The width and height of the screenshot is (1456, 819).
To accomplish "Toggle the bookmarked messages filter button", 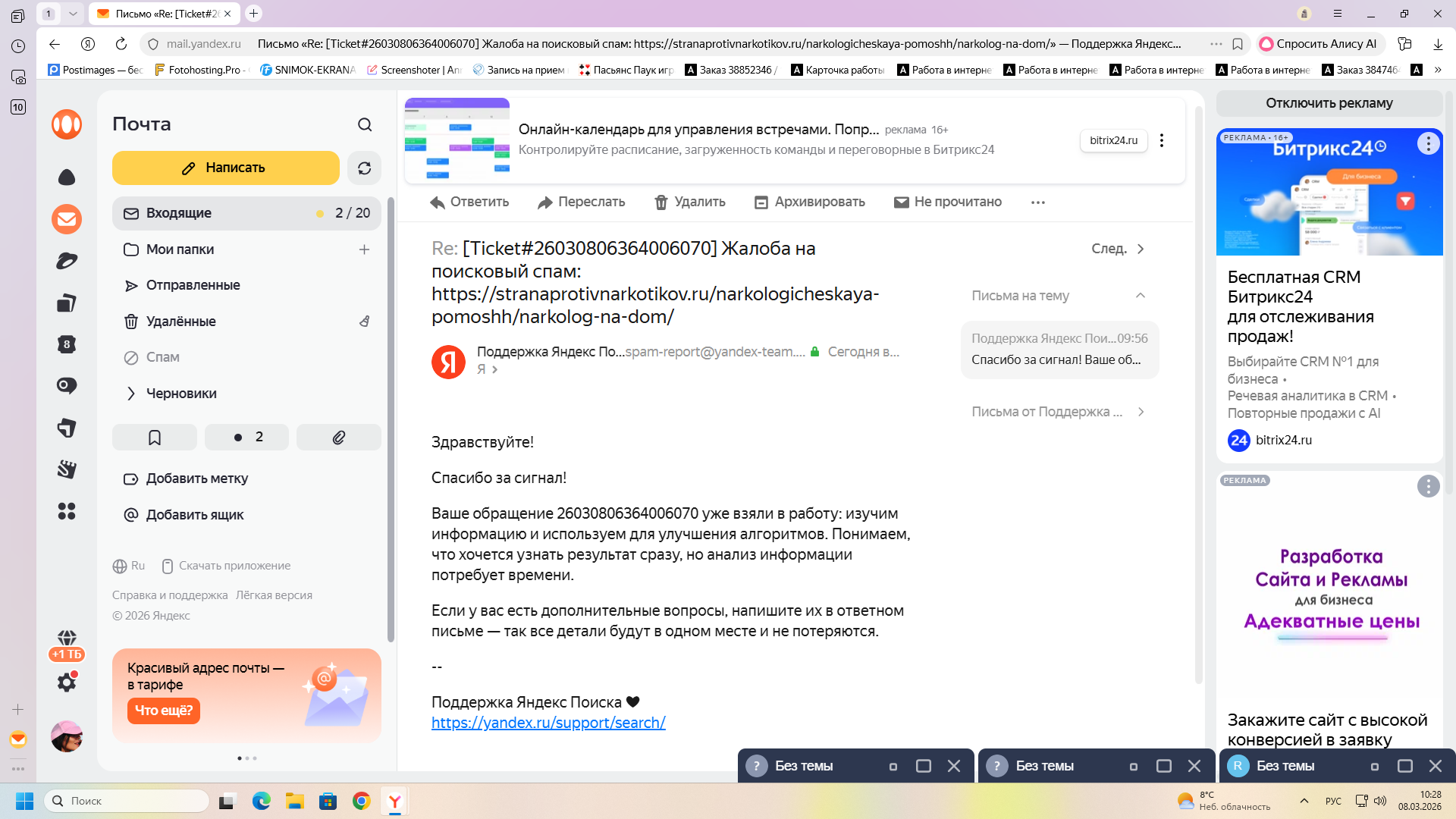I will tap(155, 438).
